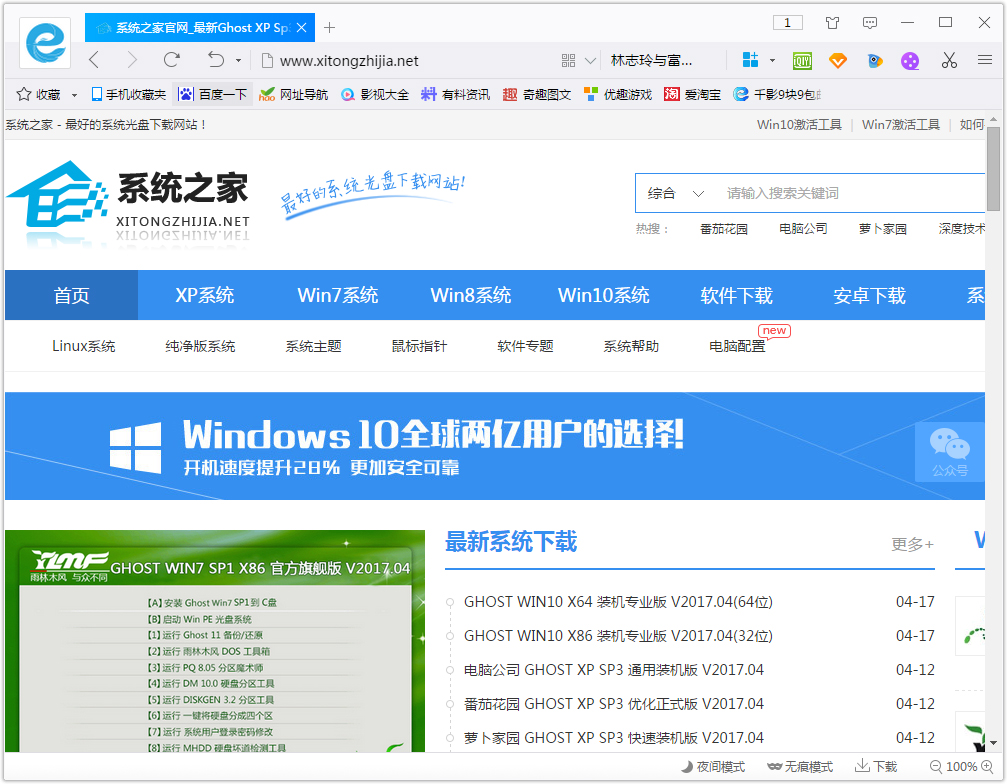The height and width of the screenshot is (784, 1007).
Task: Click the search keyword input field
Action: pos(850,193)
